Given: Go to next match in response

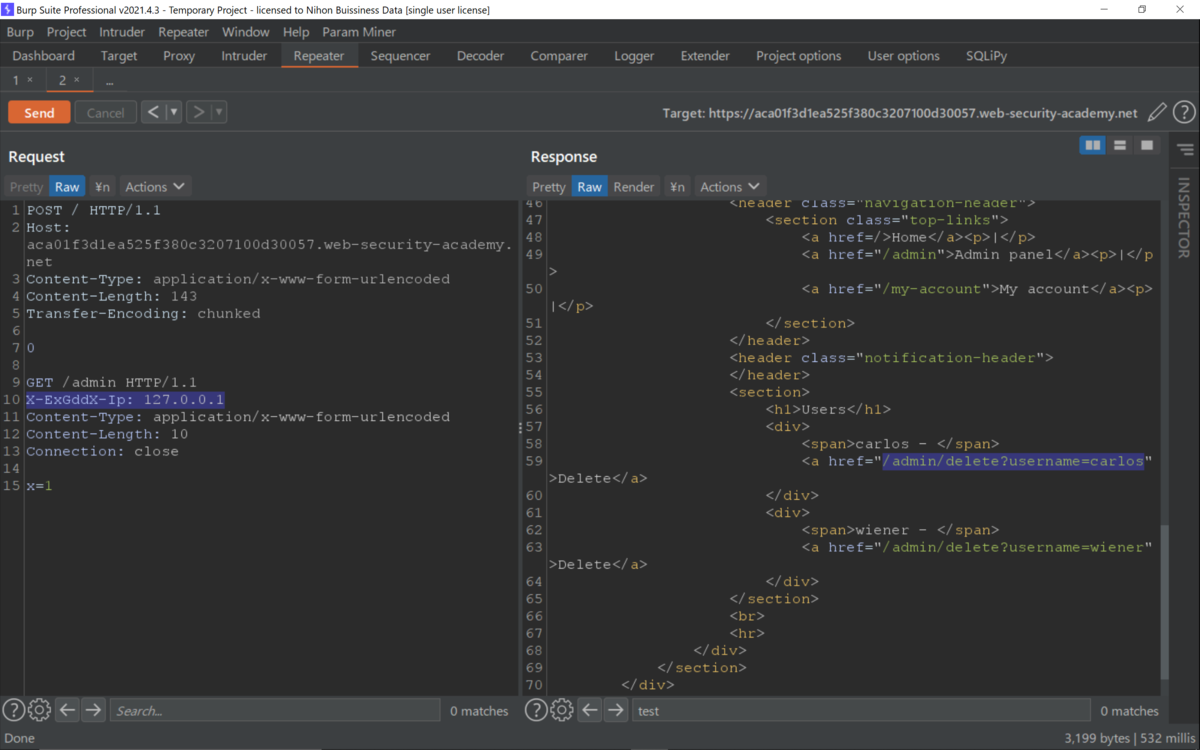Looking at the screenshot, I should click(616, 710).
